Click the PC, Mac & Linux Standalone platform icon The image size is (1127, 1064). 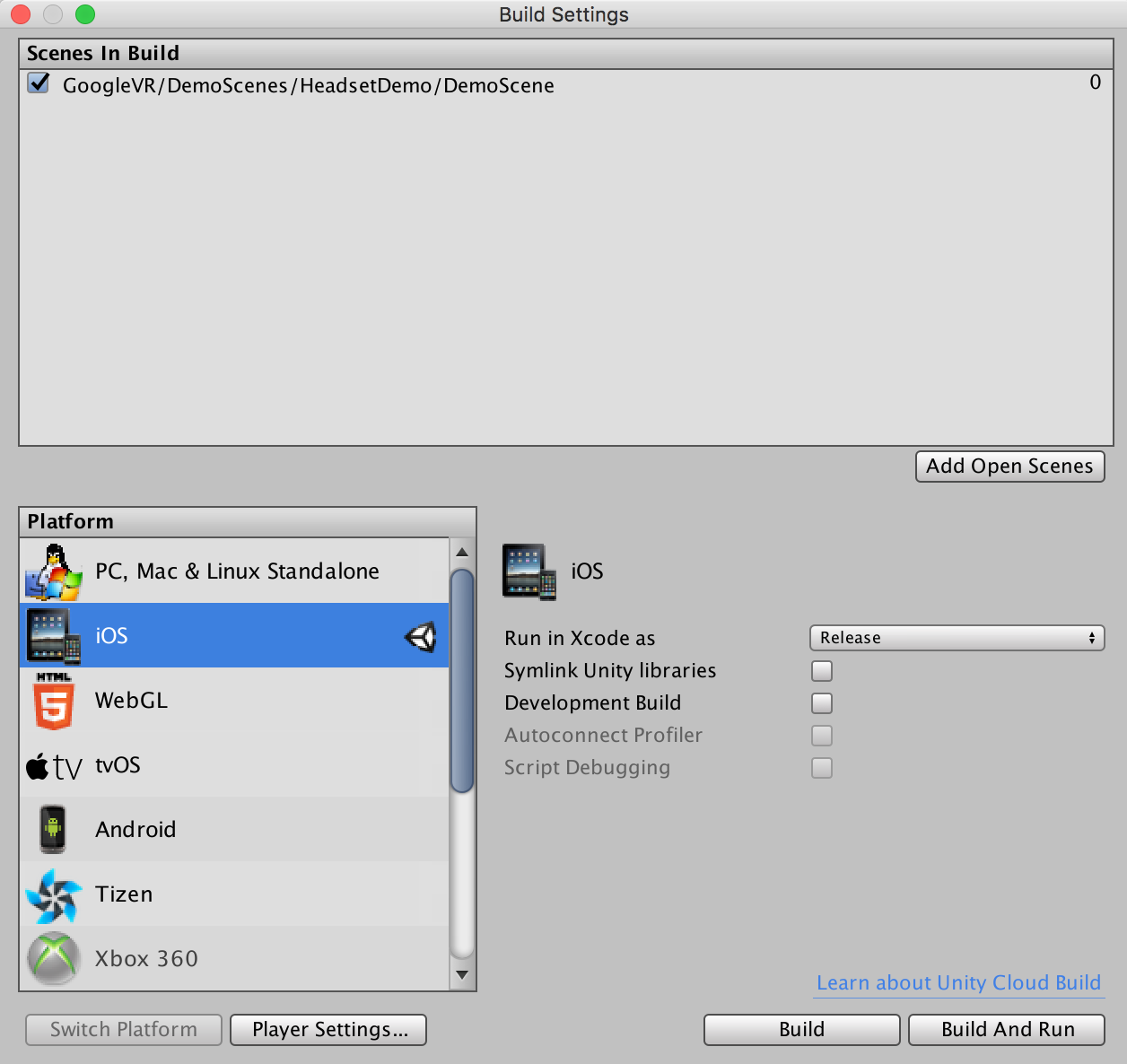(53, 571)
